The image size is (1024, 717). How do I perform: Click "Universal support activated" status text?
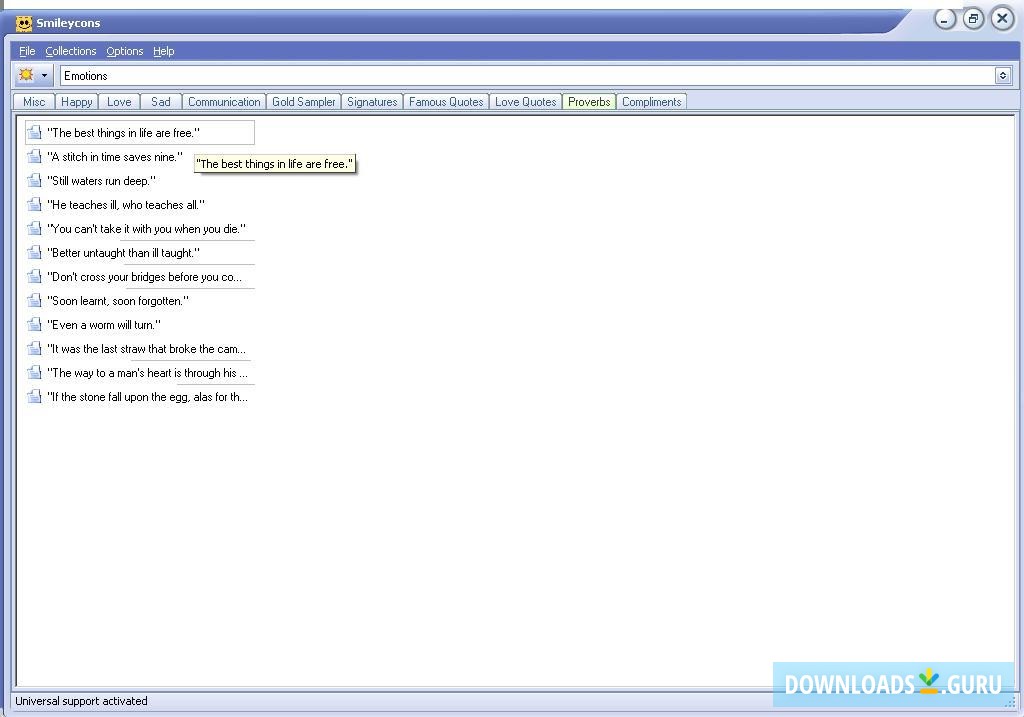(x=81, y=701)
